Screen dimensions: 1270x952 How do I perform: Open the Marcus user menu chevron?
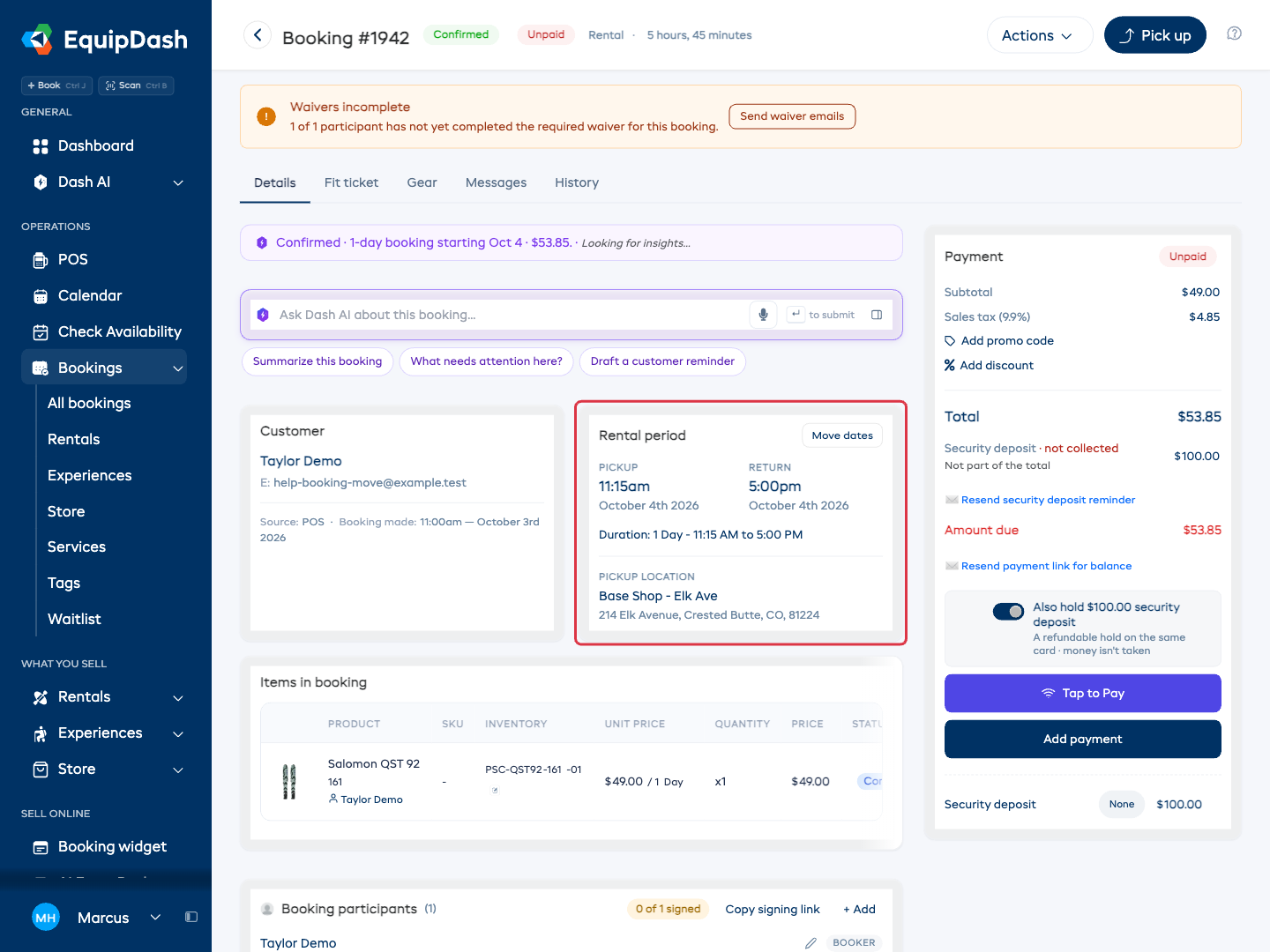[x=155, y=917]
